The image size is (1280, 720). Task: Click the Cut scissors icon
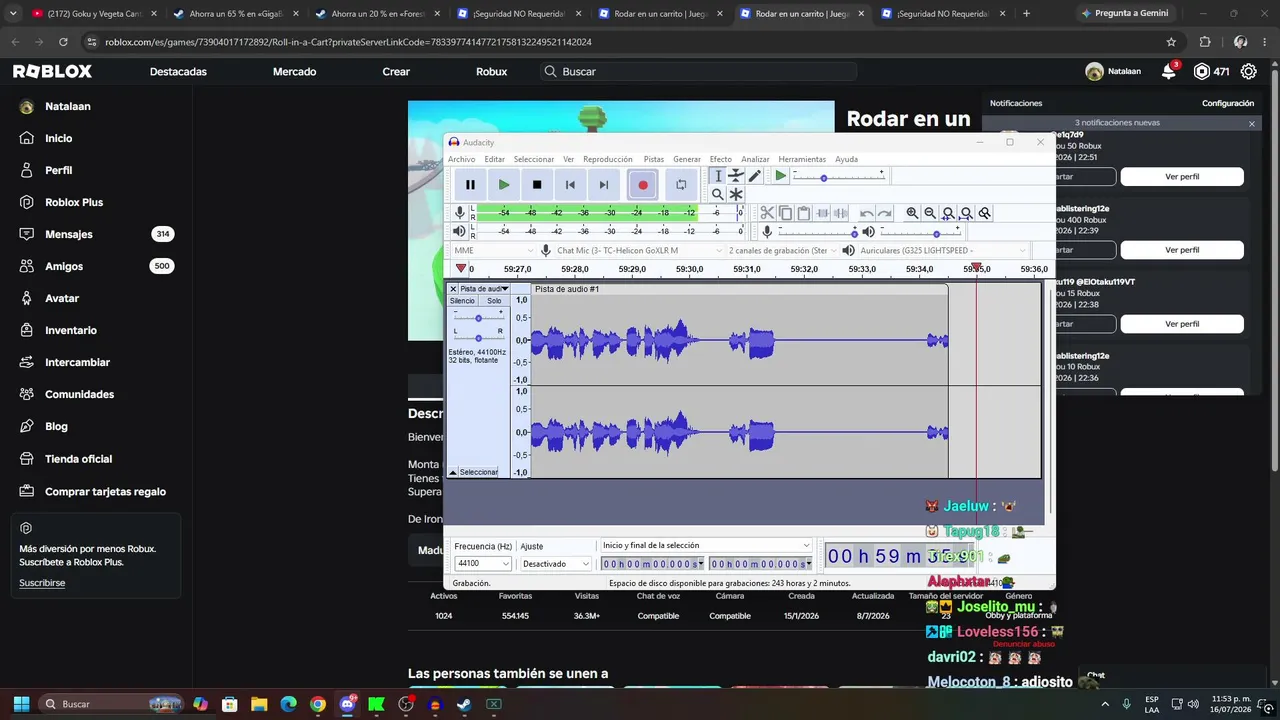click(767, 213)
